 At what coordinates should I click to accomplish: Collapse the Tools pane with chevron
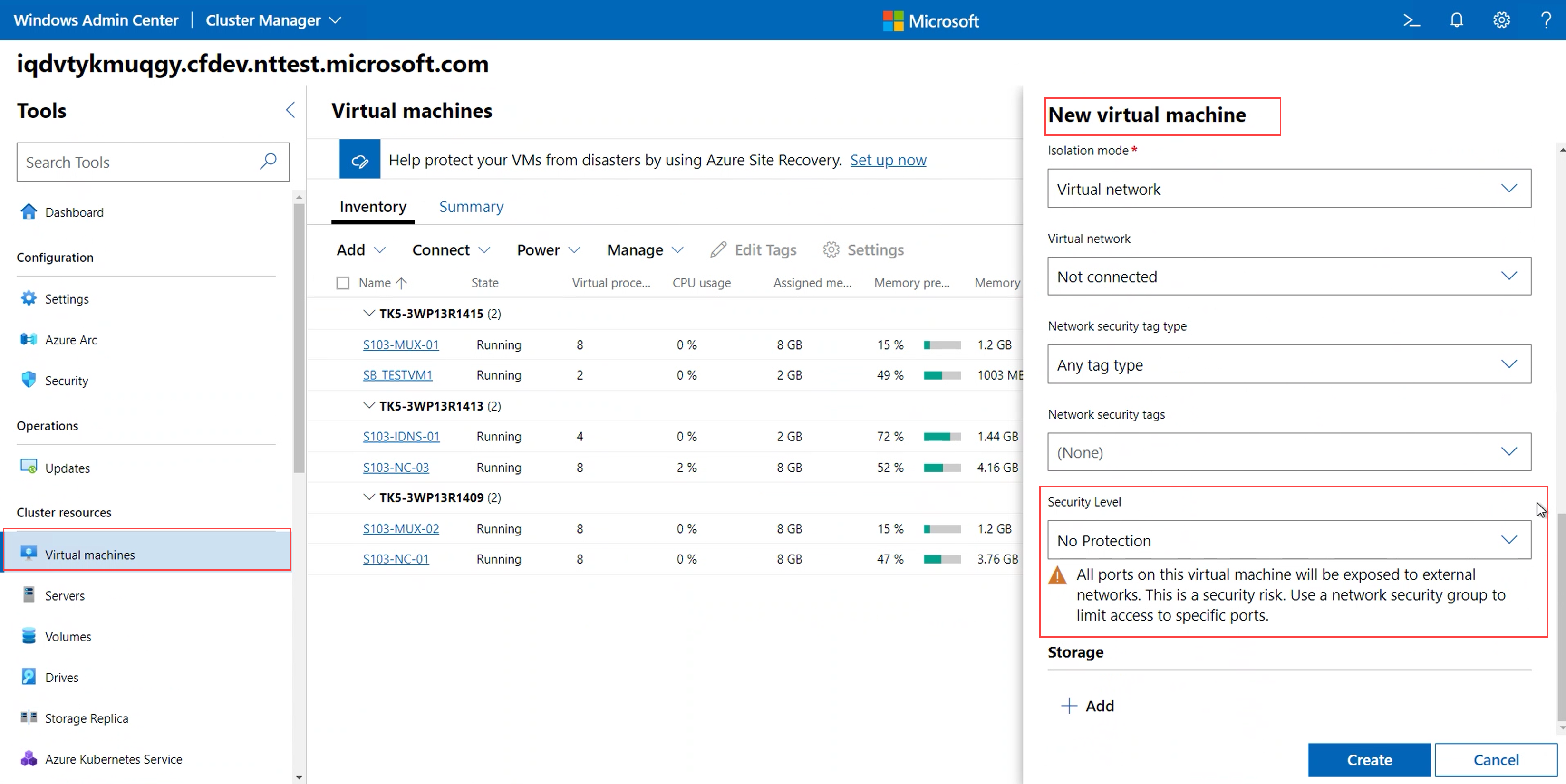[290, 110]
